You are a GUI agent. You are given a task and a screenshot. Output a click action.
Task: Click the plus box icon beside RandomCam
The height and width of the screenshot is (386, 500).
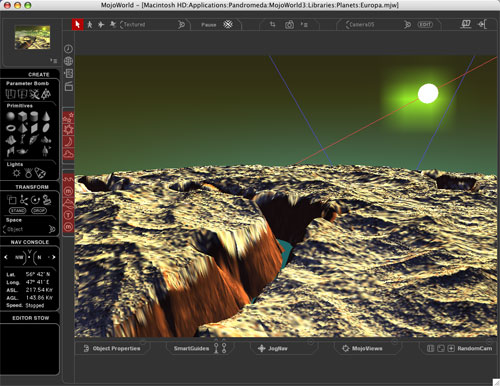coord(451,348)
